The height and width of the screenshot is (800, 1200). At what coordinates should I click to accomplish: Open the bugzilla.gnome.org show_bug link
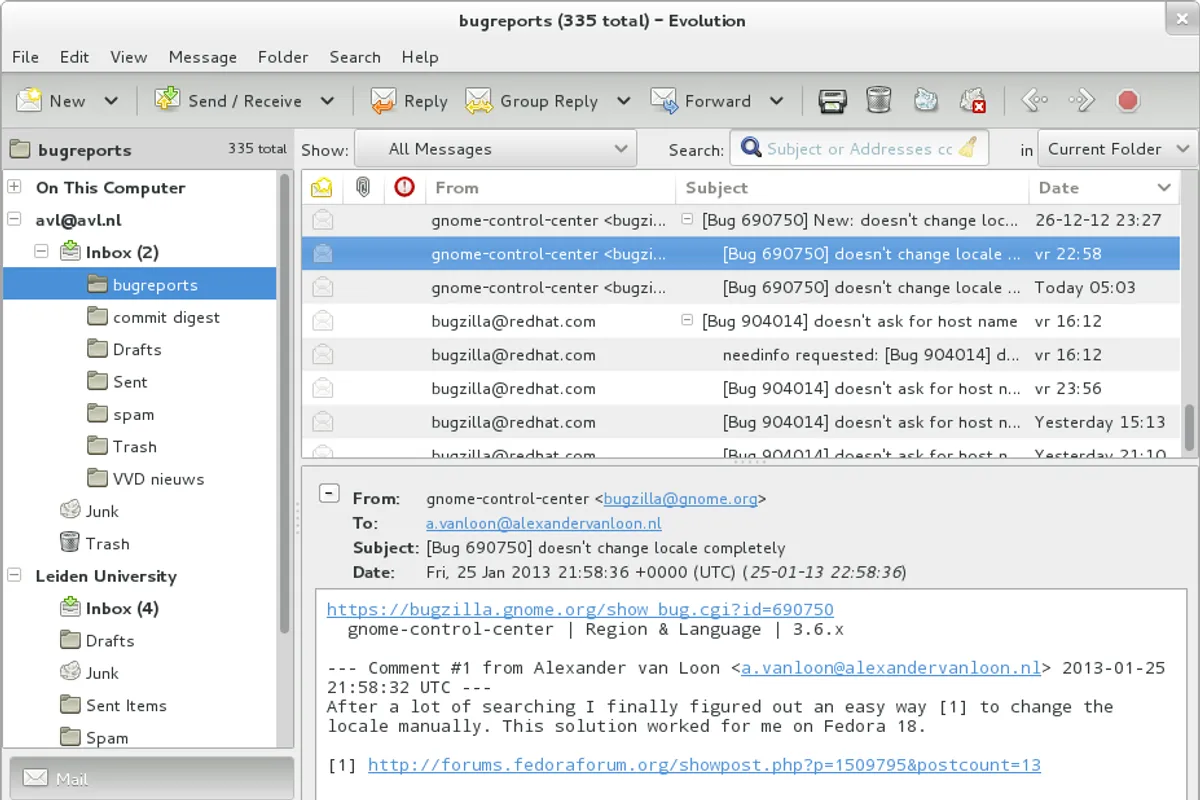(x=580, y=609)
